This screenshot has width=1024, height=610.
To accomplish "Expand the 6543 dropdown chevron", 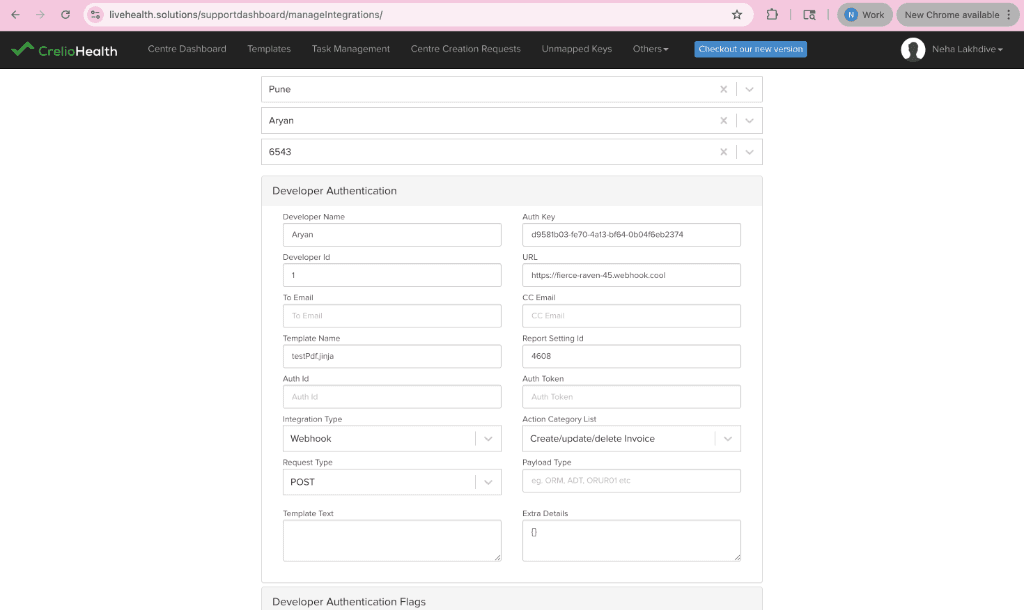I will coord(749,152).
